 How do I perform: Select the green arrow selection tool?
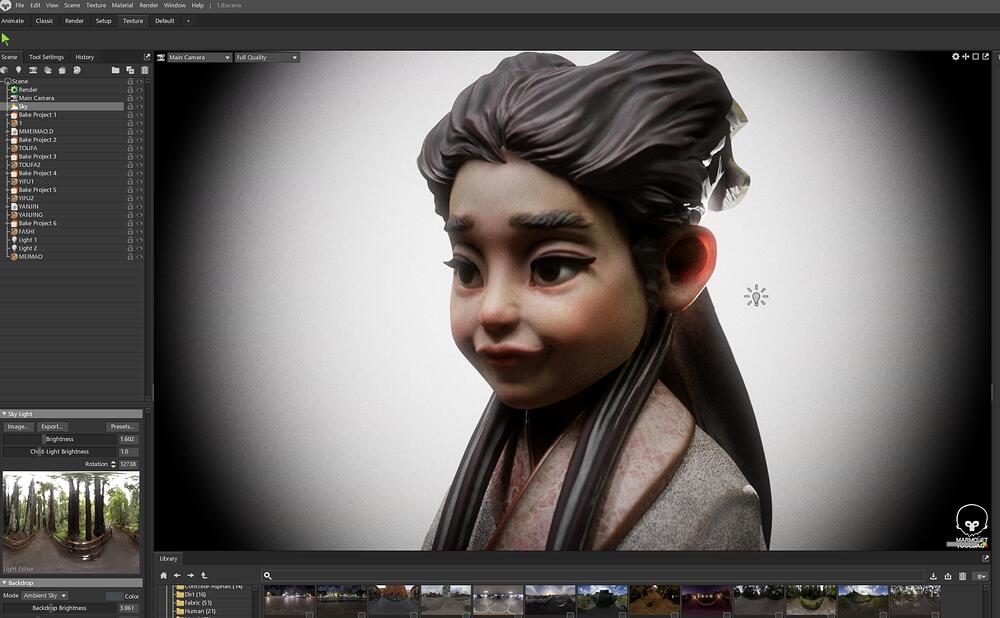pyautogui.click(x=6, y=40)
